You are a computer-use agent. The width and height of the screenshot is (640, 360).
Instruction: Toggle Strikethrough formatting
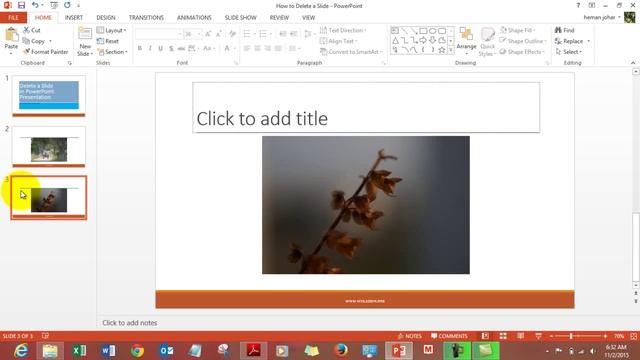tap(181, 49)
